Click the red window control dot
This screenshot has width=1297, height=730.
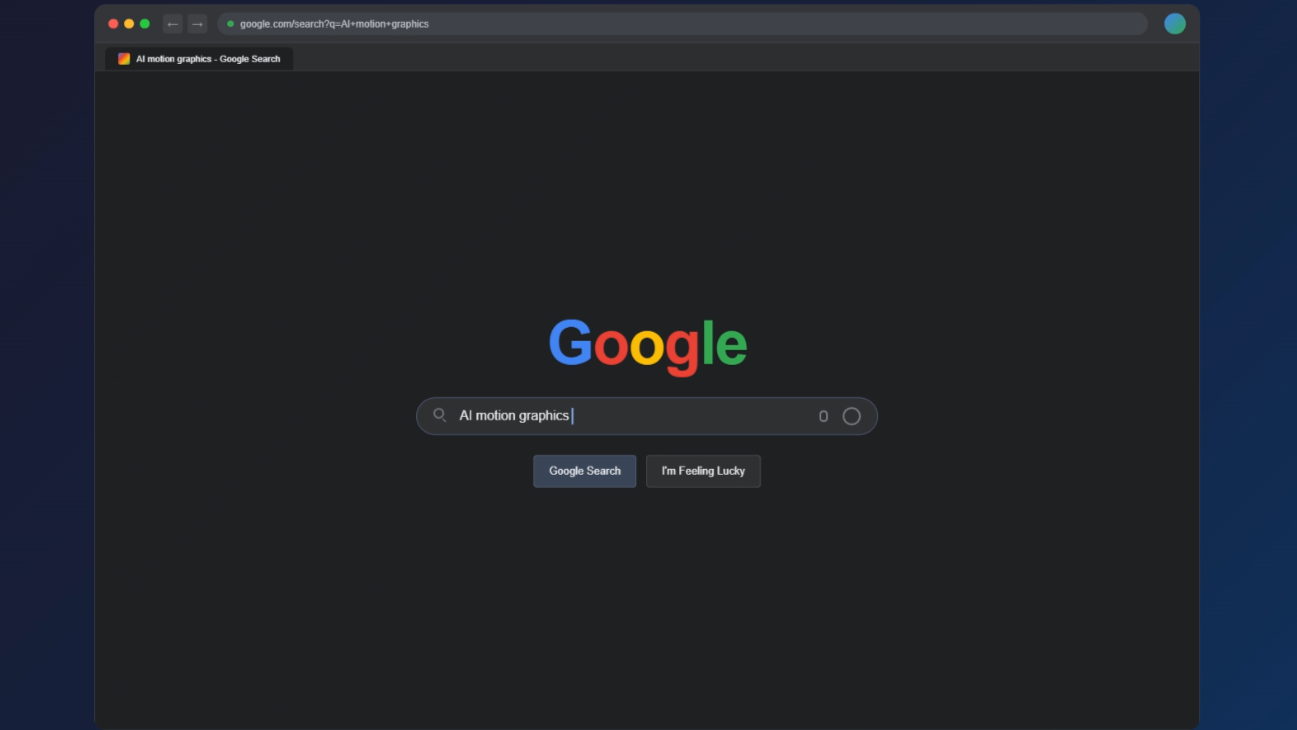coord(113,21)
